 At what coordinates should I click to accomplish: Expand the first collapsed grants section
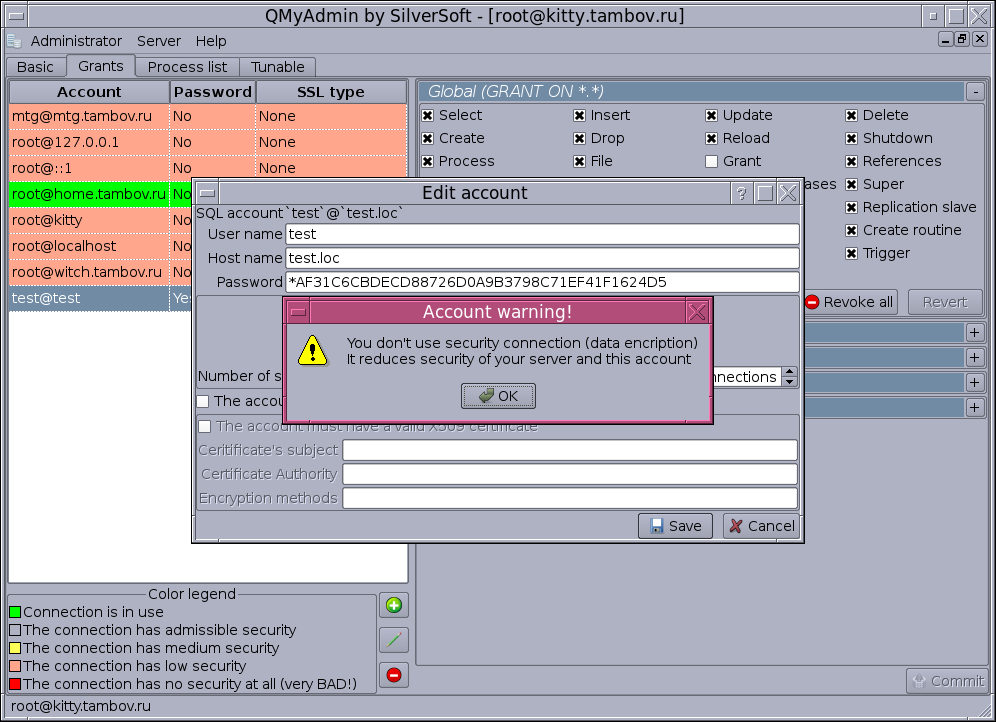(x=975, y=332)
